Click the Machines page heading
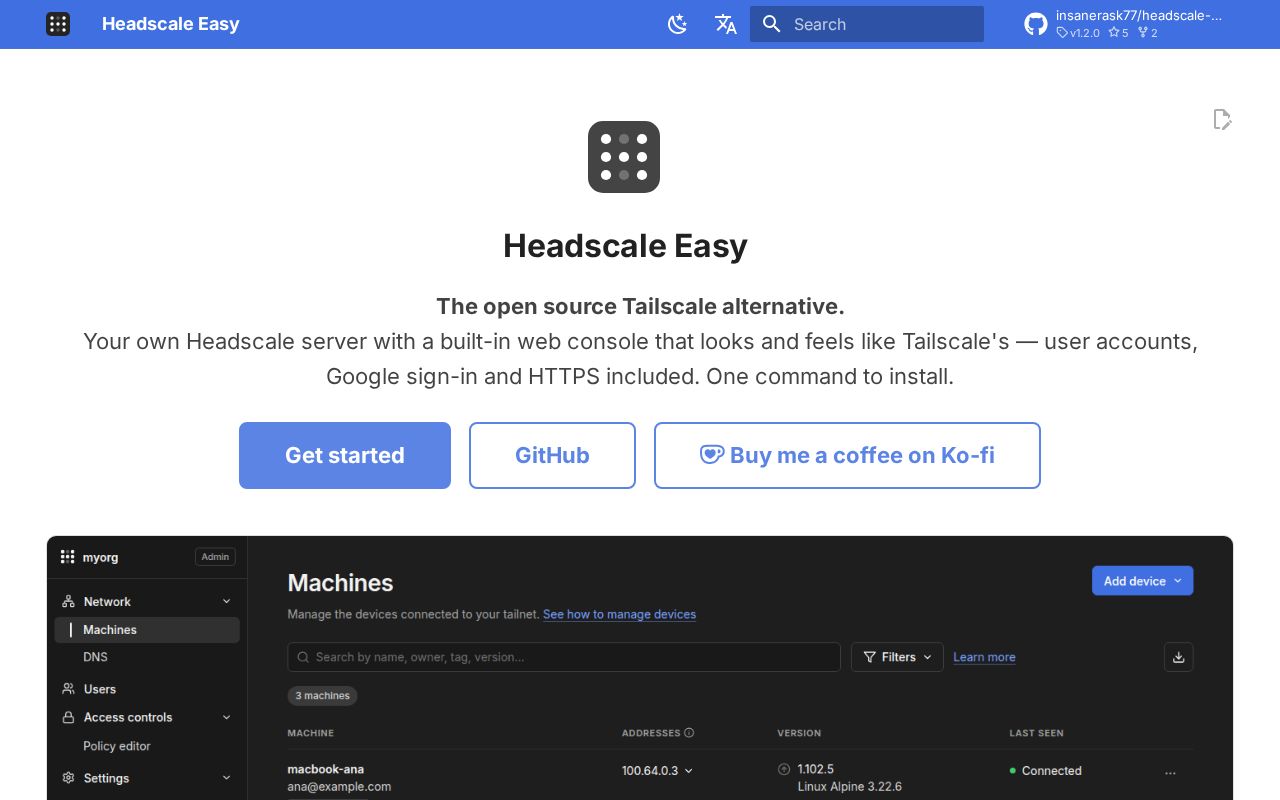Screen dimensions: 1280x800 point(340,583)
